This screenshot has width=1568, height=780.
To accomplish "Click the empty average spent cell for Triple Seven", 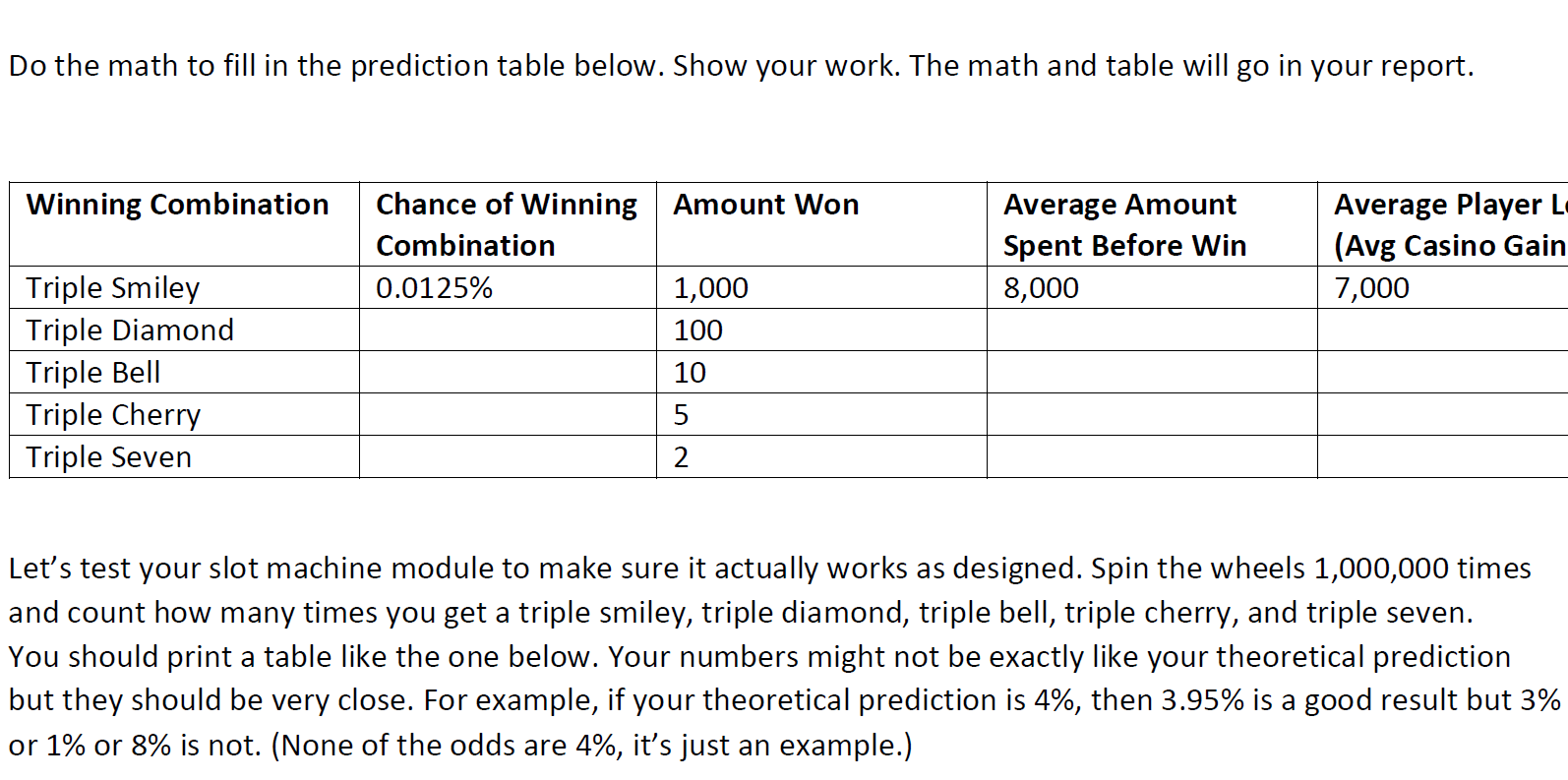I will click(x=1151, y=456).
